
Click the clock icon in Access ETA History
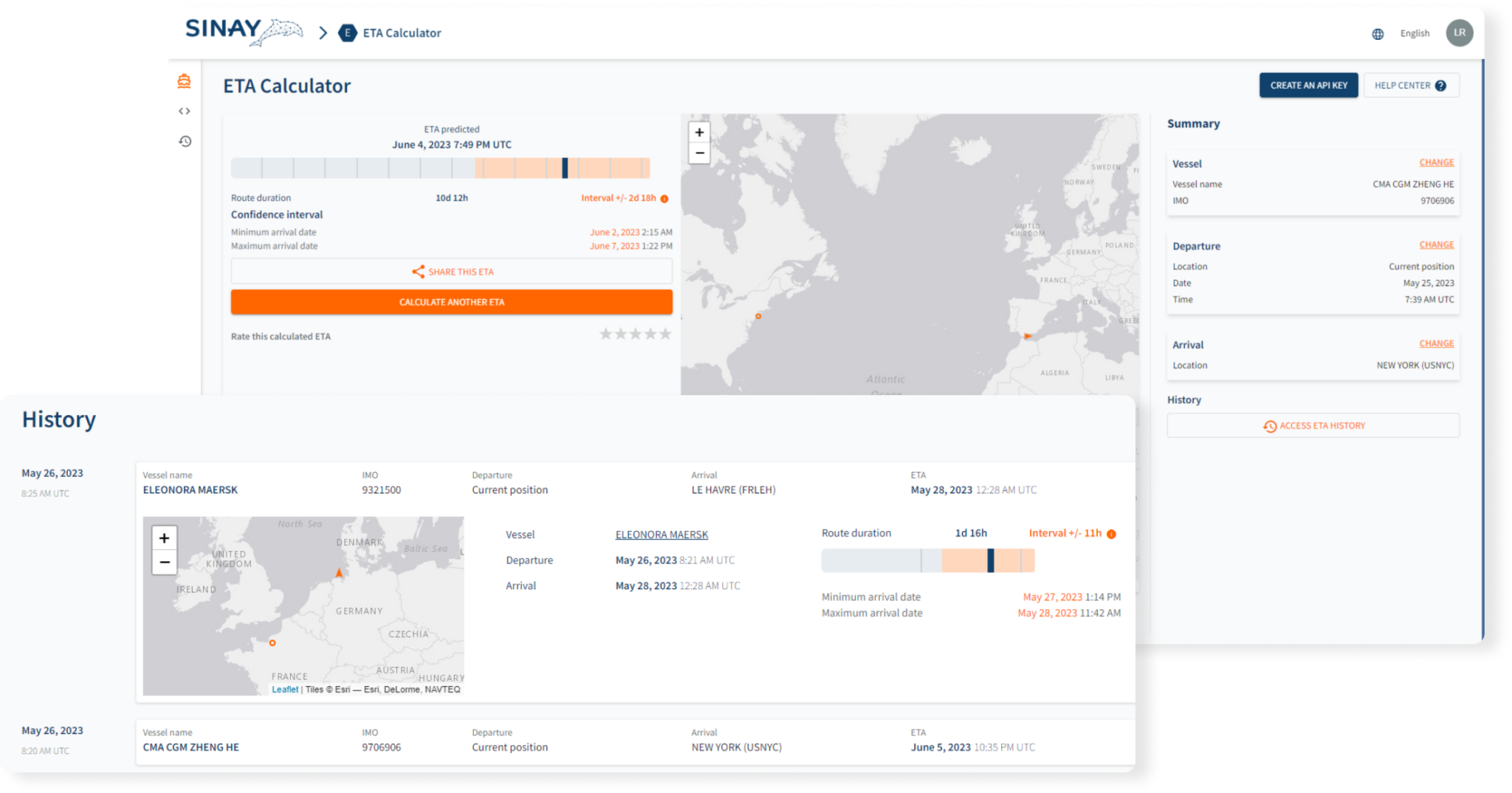point(1269,426)
